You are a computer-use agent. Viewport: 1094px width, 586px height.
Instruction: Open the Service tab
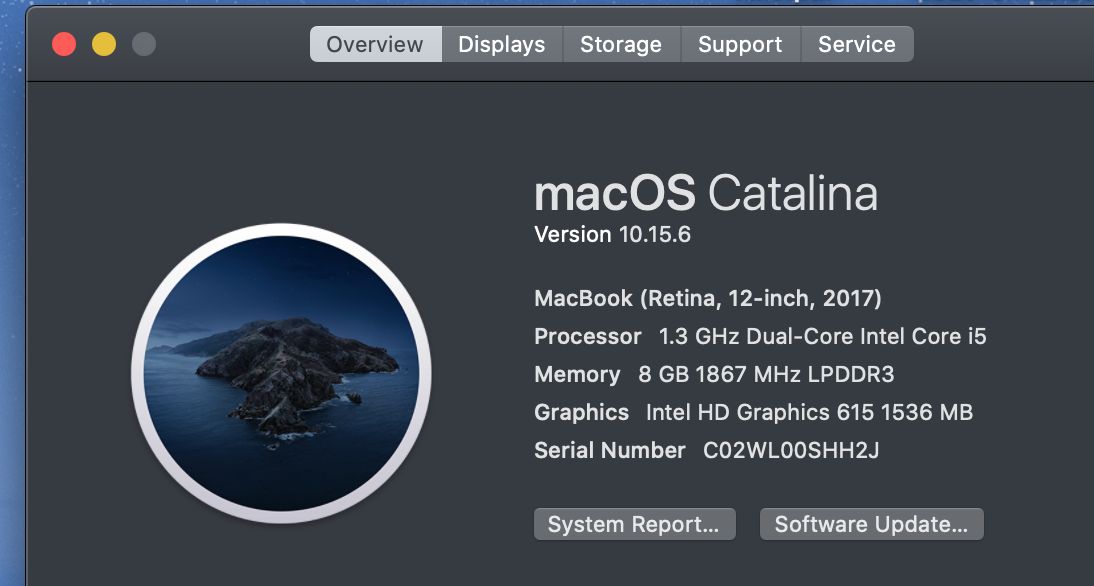tap(857, 44)
